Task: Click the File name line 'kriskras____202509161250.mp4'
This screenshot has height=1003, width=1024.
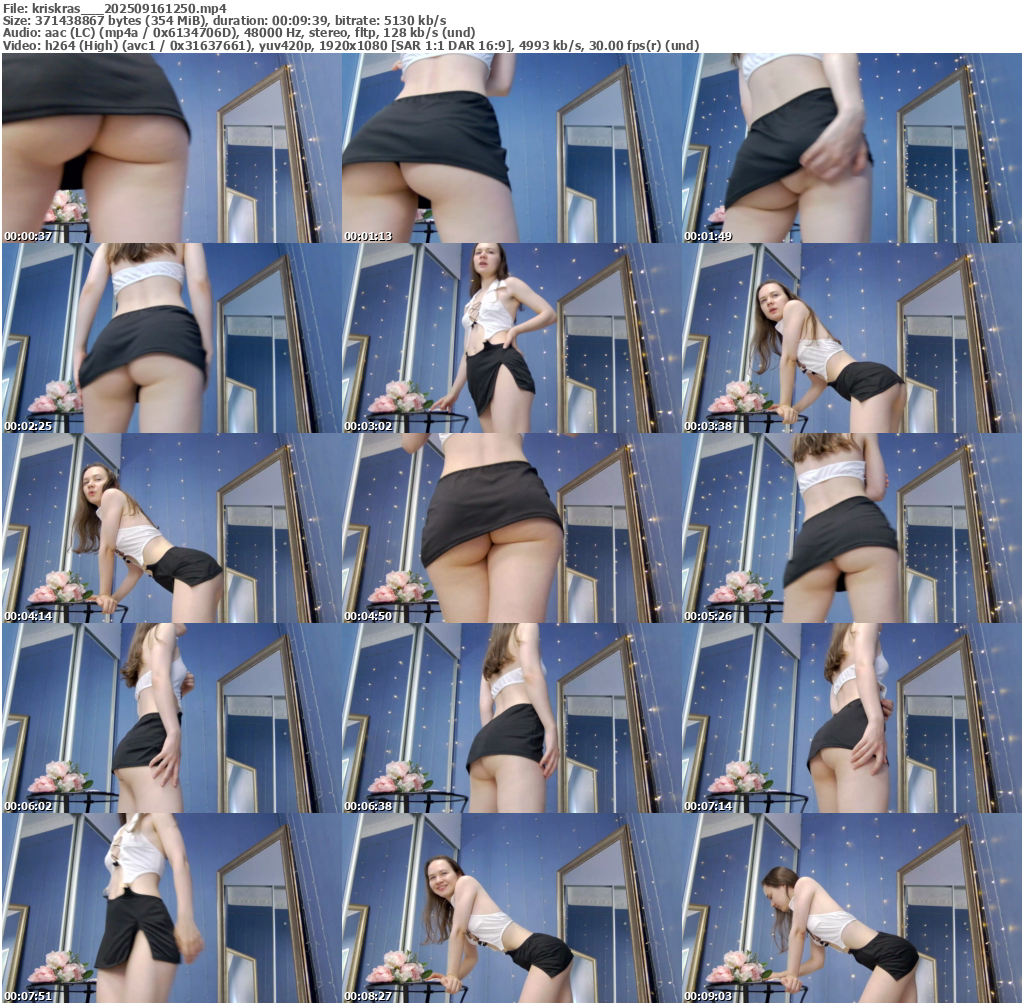Action: click(x=115, y=8)
